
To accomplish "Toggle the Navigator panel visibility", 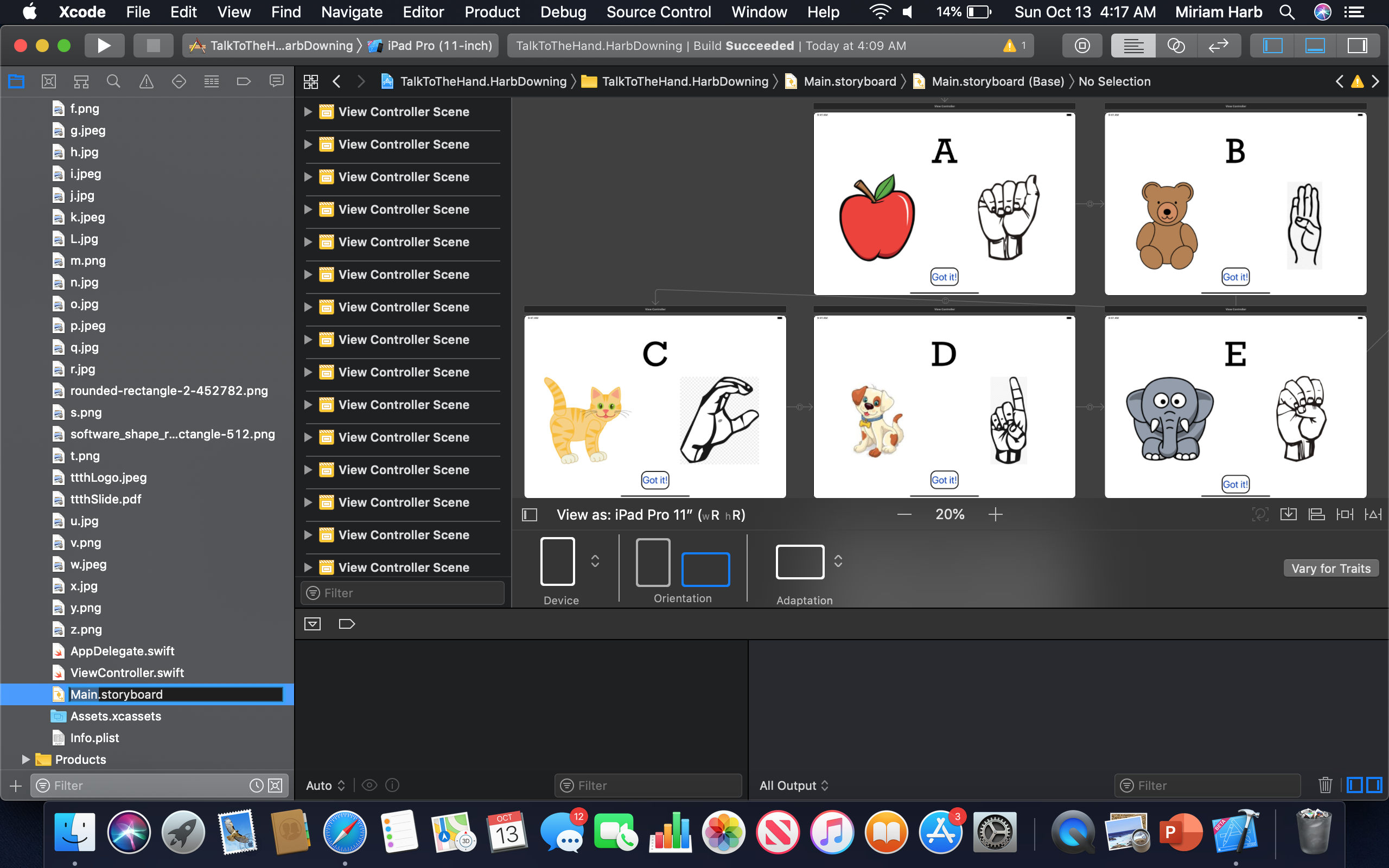I will [1272, 46].
